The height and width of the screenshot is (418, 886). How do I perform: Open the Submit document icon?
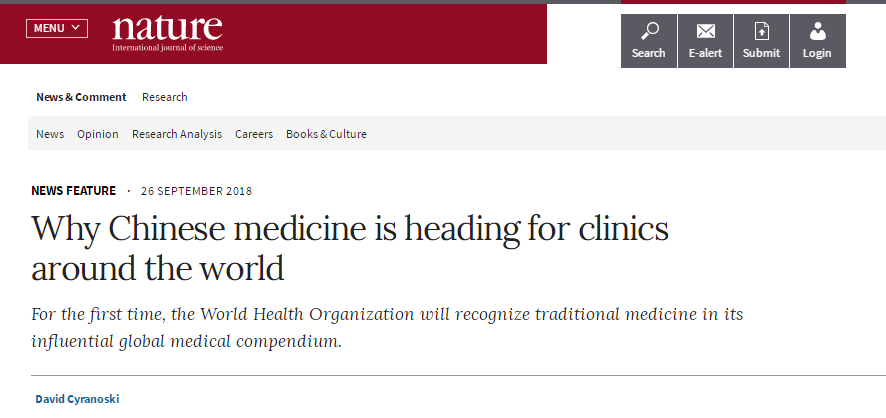pos(762,31)
